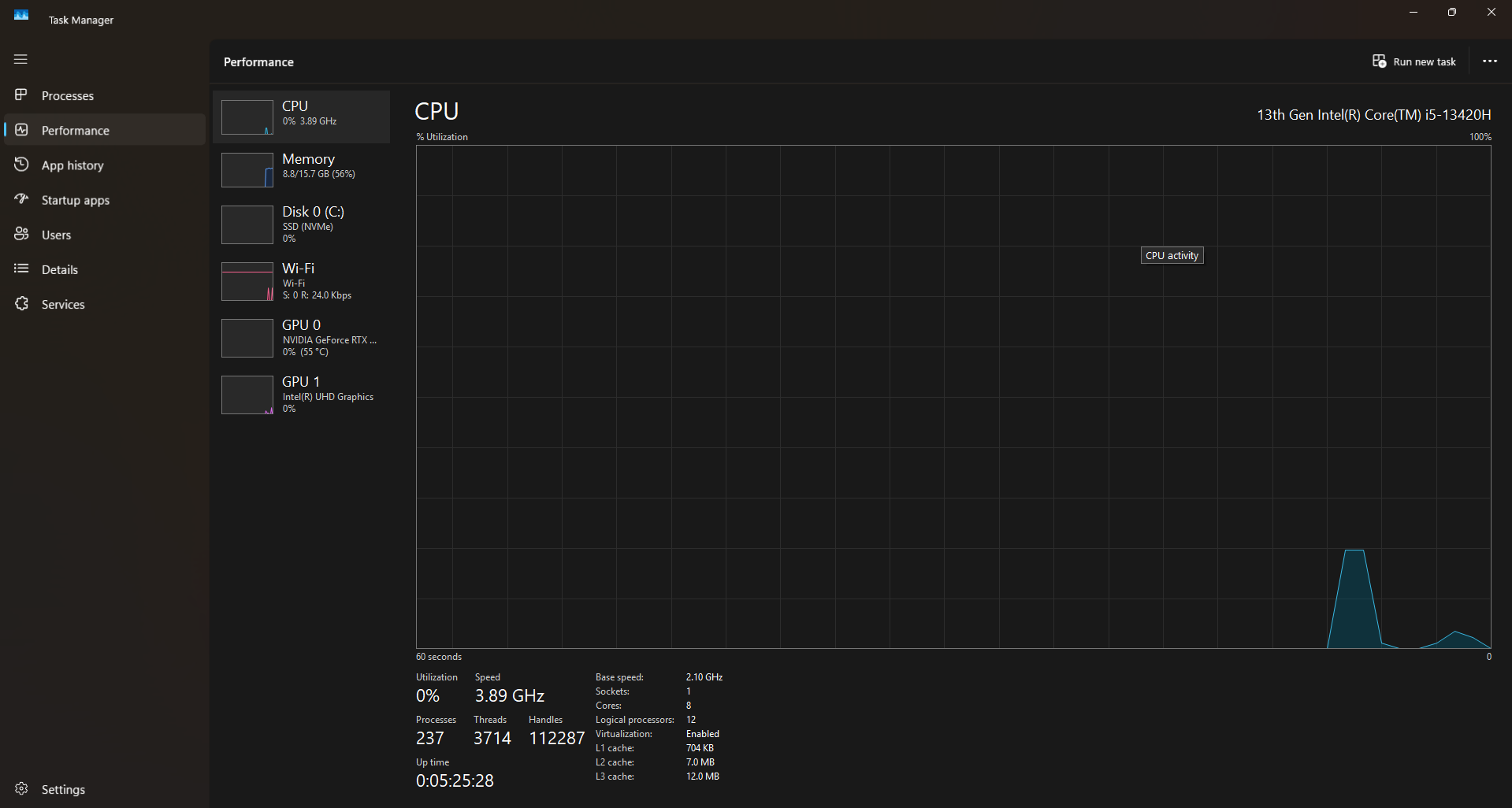
Task: Click the "Logical processors:" label
Action: [635, 720]
